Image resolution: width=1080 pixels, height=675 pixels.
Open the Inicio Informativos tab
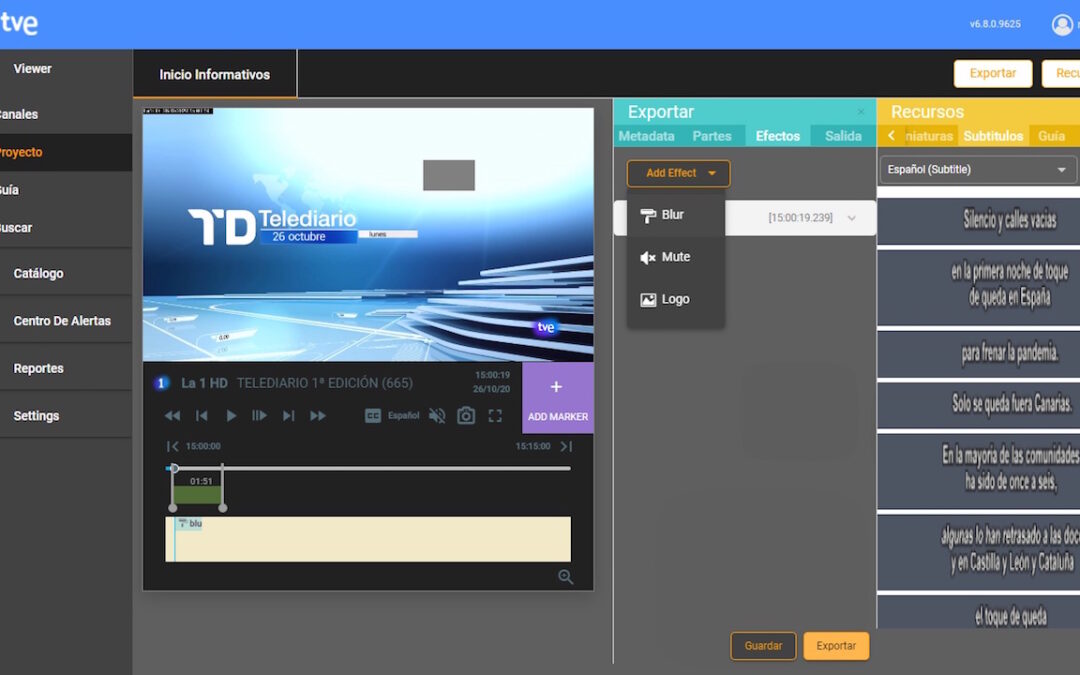(215, 74)
